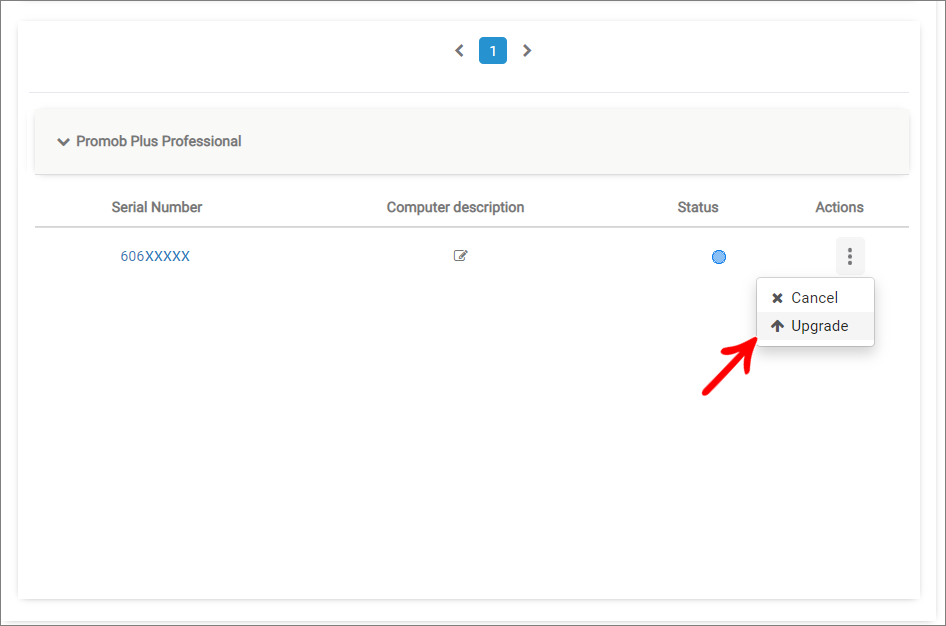Choose Cancel from the actions menu

point(815,298)
